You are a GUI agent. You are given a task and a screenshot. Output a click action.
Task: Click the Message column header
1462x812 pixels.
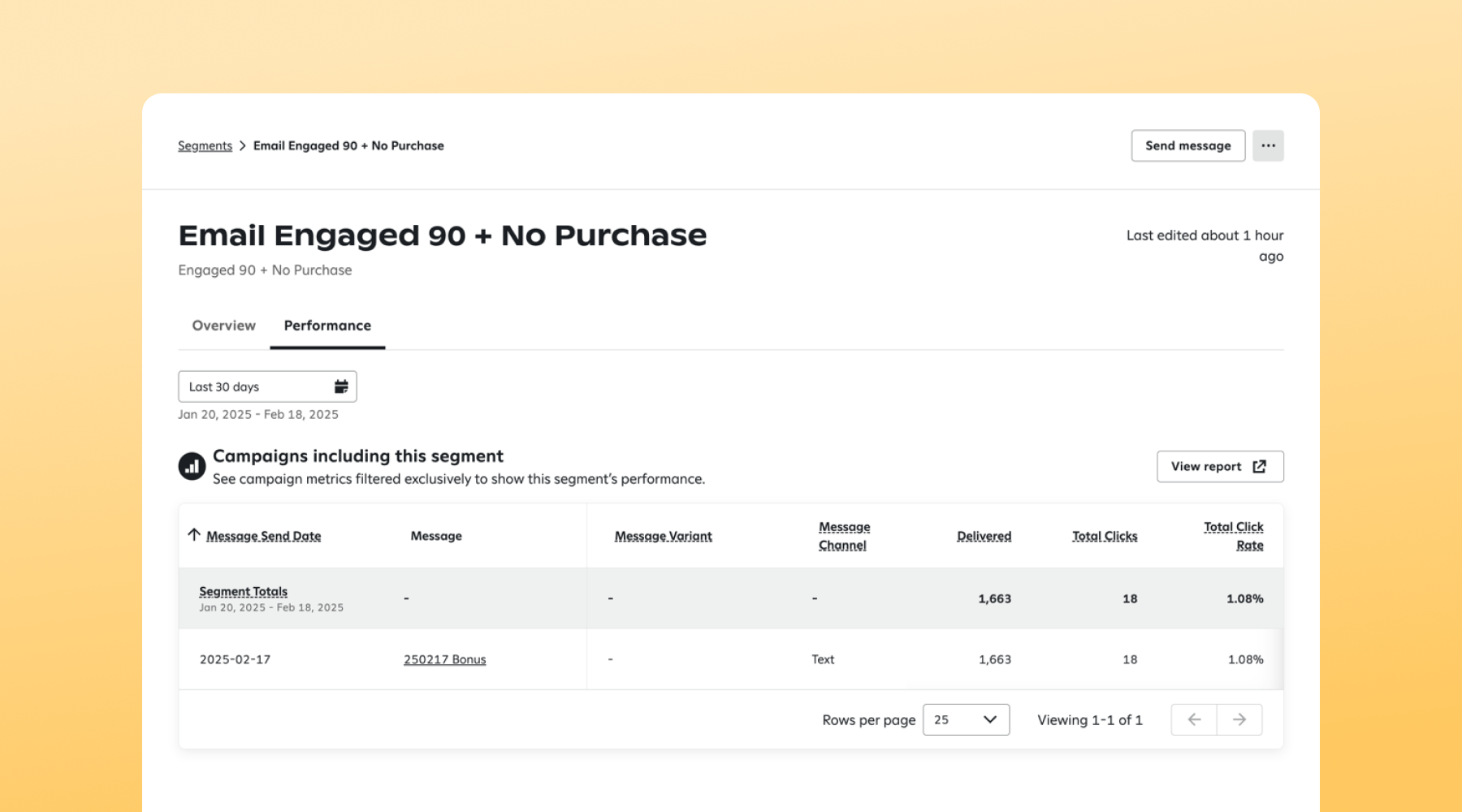click(436, 536)
